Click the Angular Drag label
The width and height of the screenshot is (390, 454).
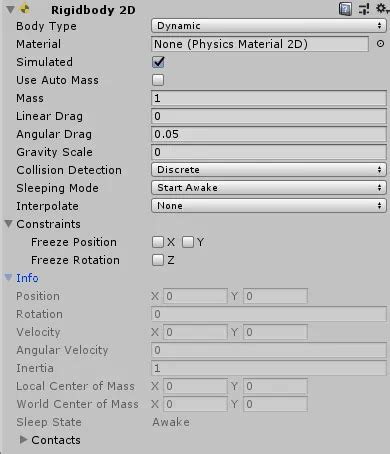(x=54, y=134)
